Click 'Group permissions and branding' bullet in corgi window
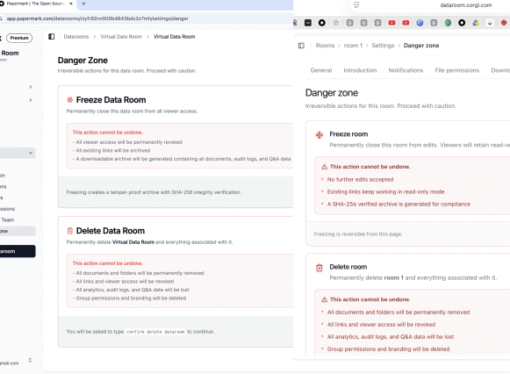 tap(388, 349)
